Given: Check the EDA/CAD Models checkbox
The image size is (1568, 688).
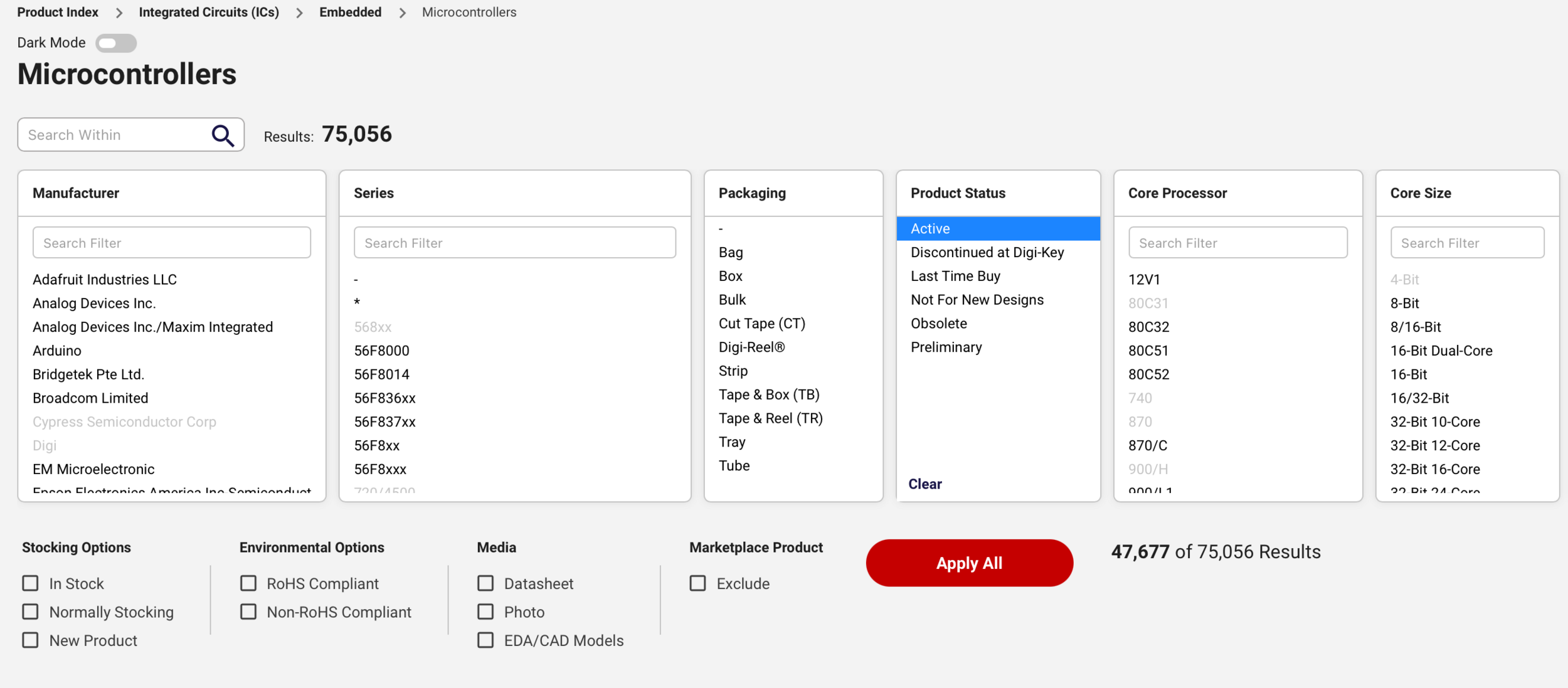Looking at the screenshot, I should [x=485, y=640].
